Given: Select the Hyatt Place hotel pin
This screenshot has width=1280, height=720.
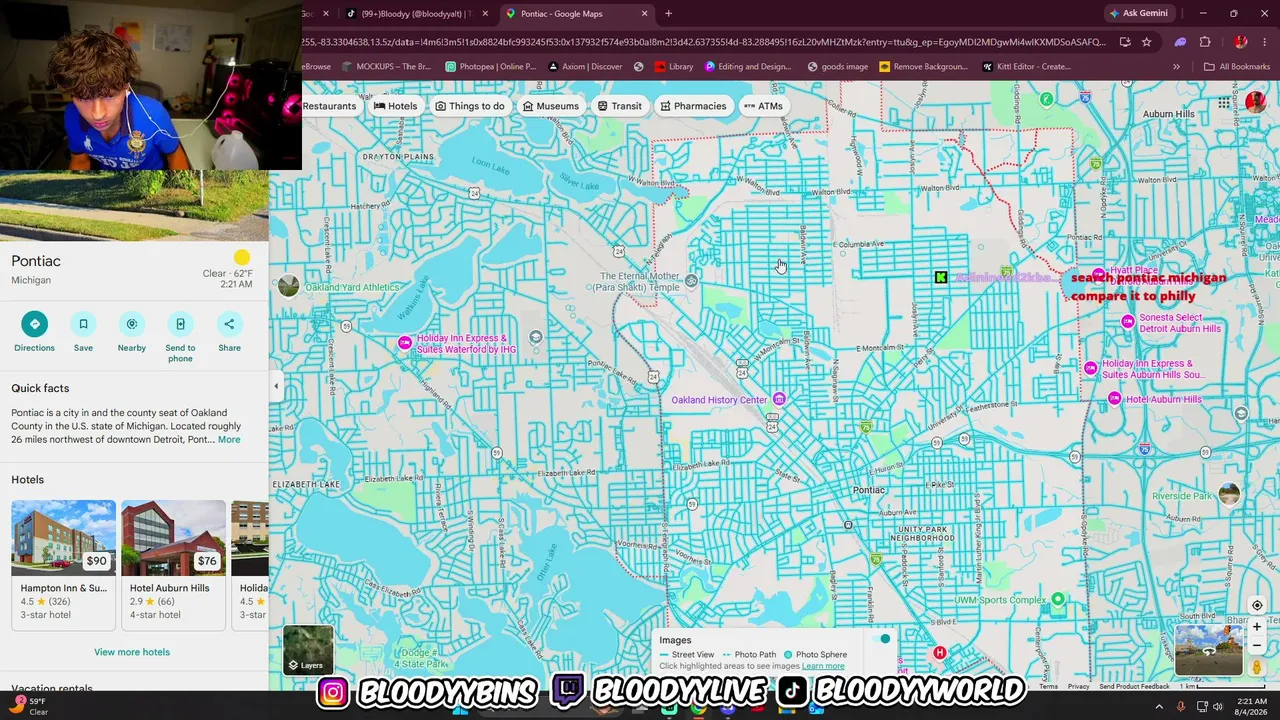Looking at the screenshot, I should coord(1099,273).
